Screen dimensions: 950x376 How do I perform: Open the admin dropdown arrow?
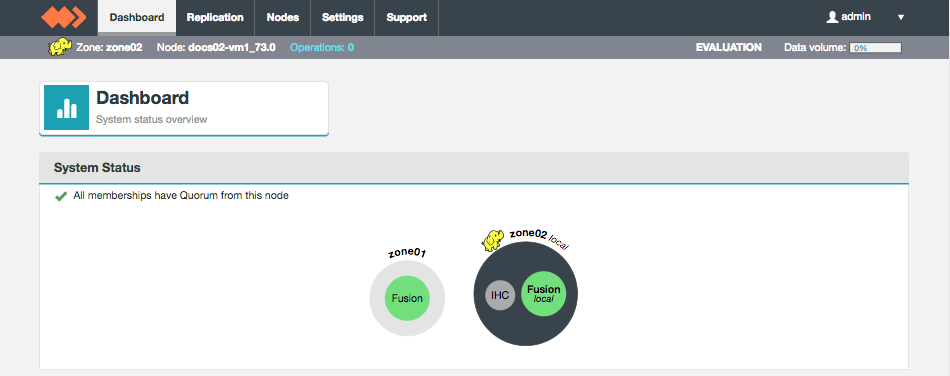[x=901, y=18]
